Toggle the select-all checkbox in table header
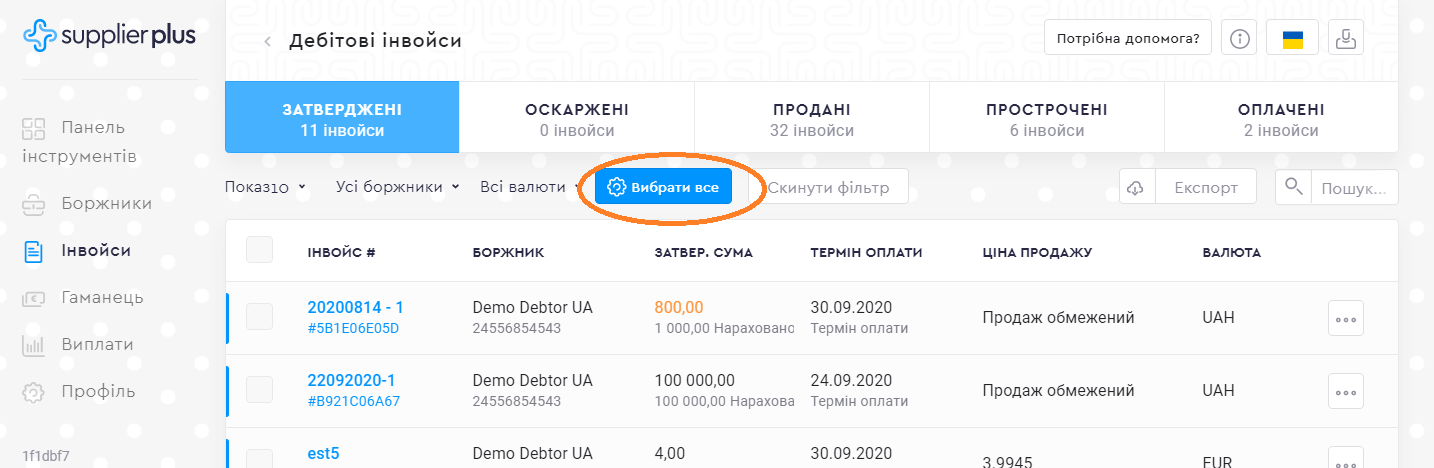The image size is (1434, 468). tap(259, 250)
